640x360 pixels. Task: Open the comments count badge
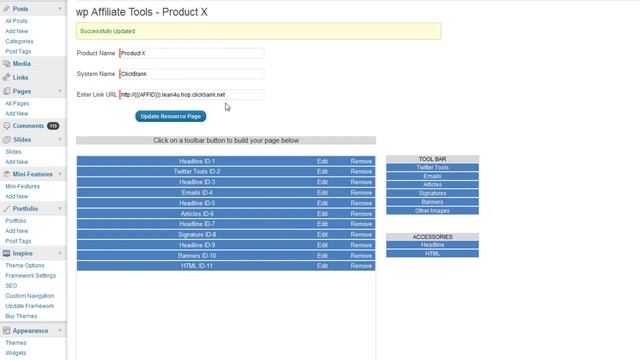tap(53, 126)
